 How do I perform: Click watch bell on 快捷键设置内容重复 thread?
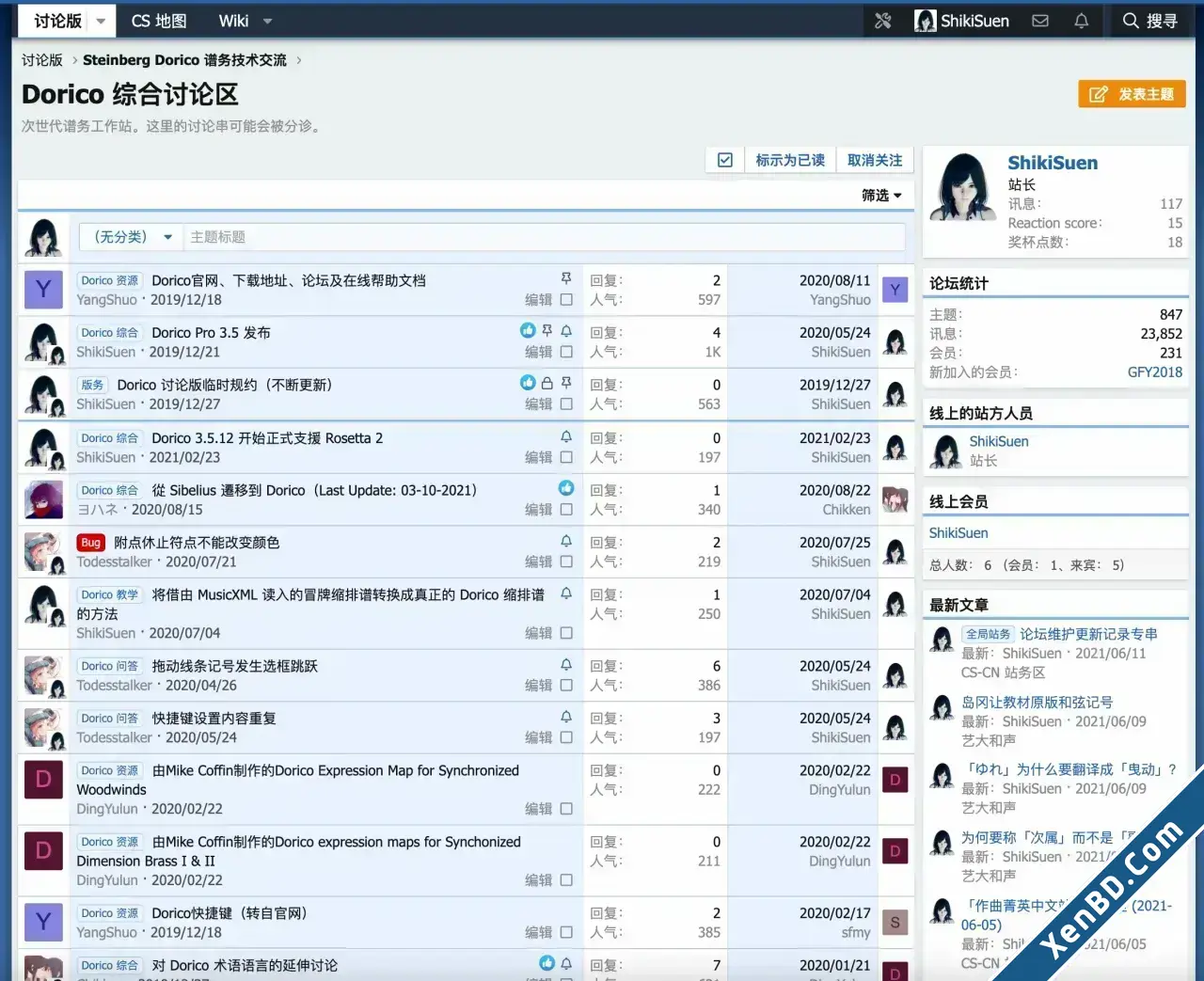(566, 717)
